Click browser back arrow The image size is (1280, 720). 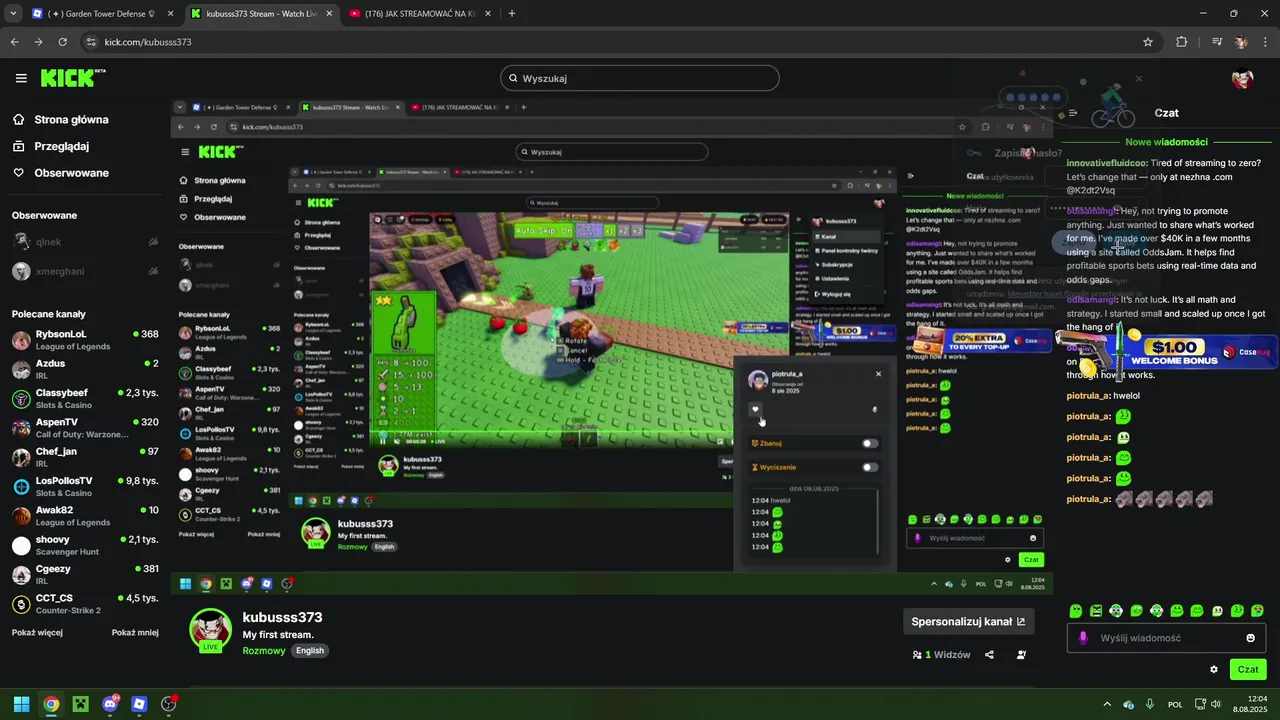[14, 42]
